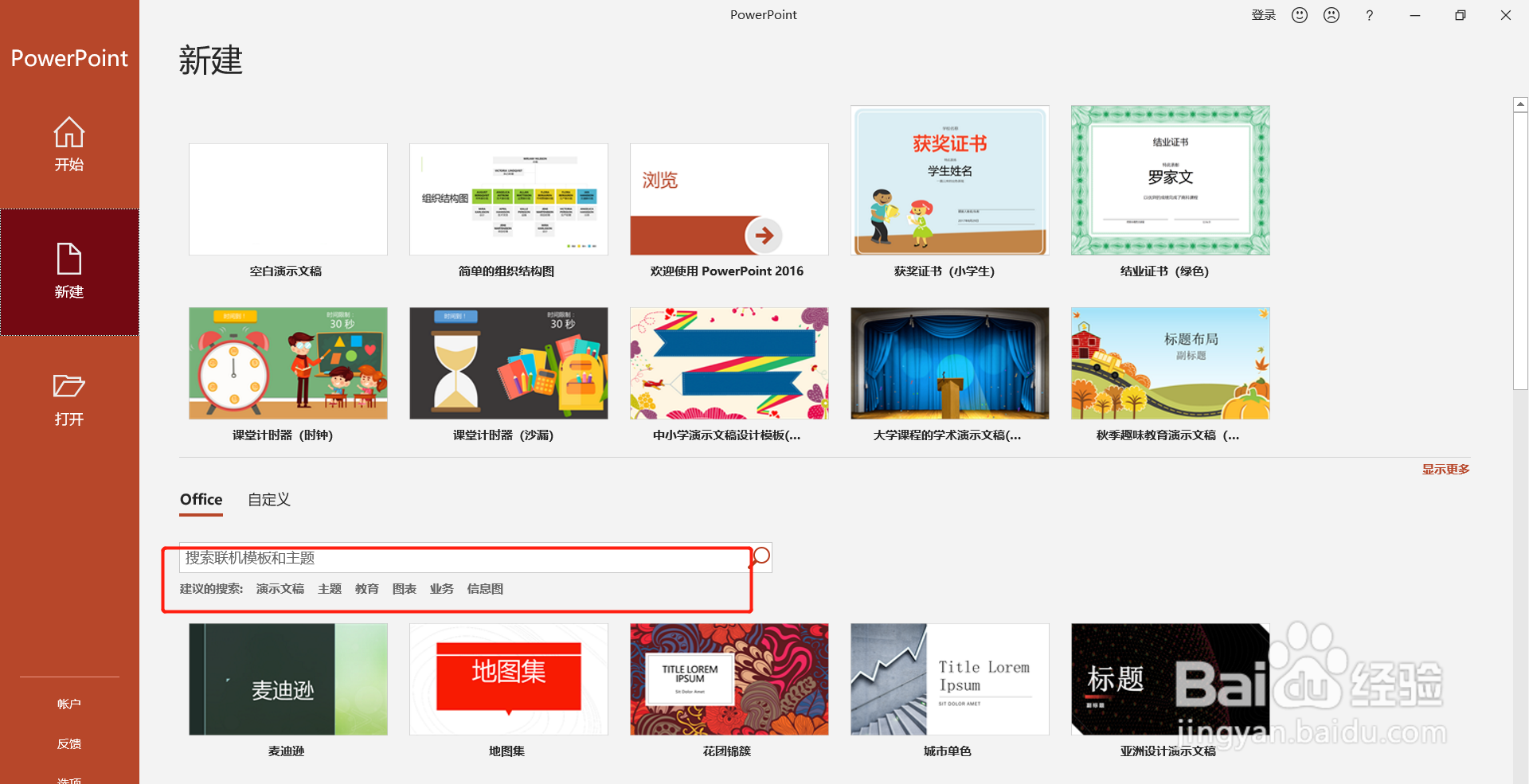
Task: Open 欢迎使用 PowerPoint 2016 tour template
Action: (729, 199)
